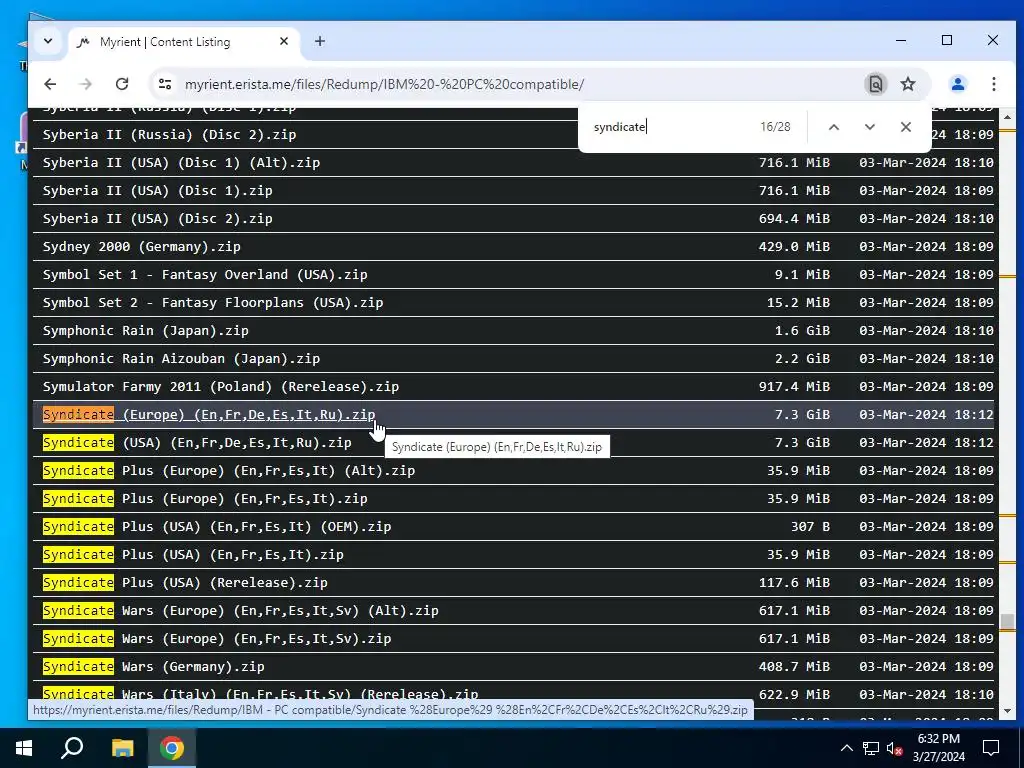Click the find-in-page icon in address bar
This screenshot has width=1024, height=768.
(875, 84)
